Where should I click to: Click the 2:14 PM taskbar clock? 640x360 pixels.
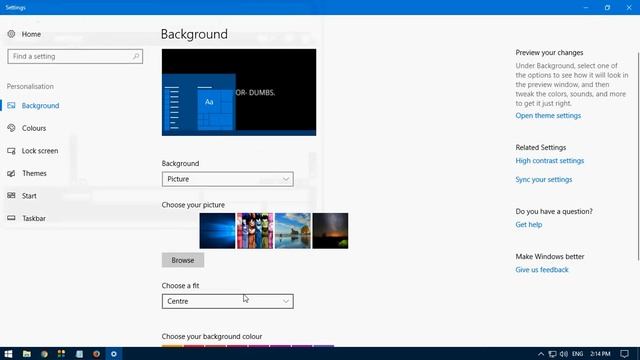(600, 354)
